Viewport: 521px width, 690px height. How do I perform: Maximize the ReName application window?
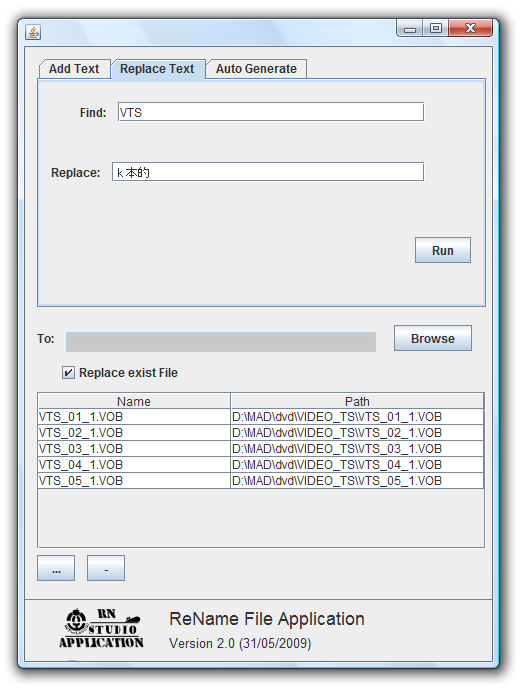(436, 29)
